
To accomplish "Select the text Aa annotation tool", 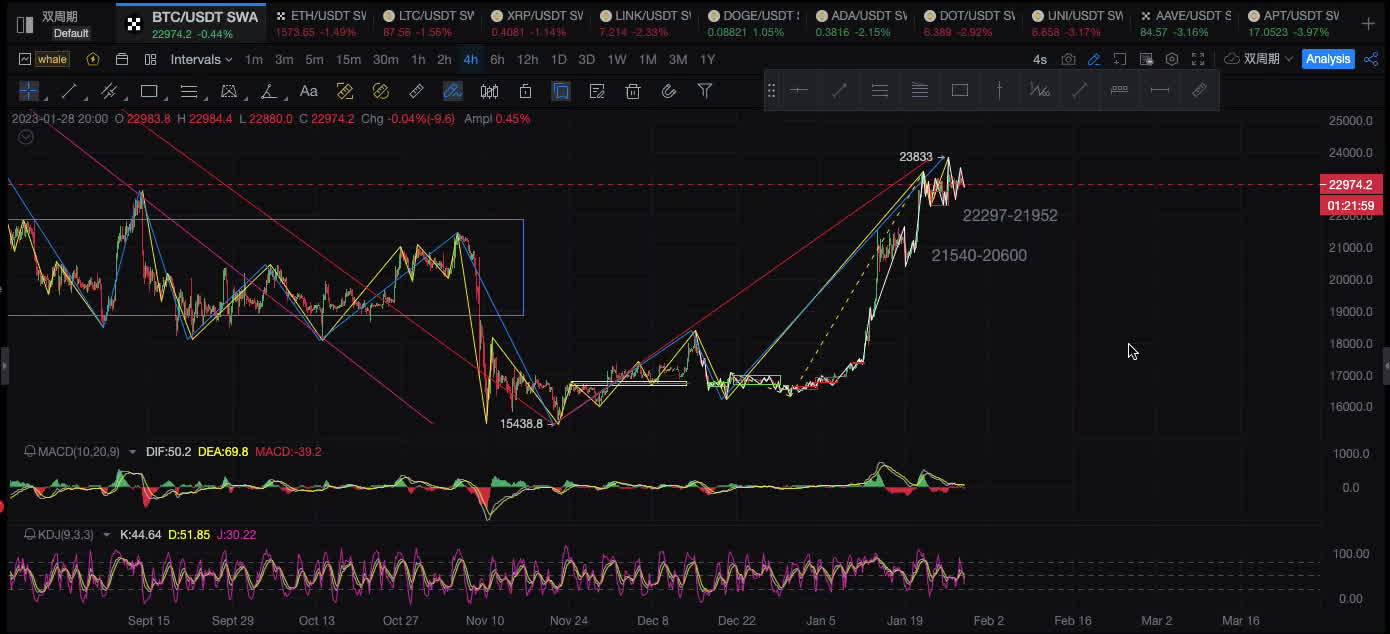I will (309, 92).
